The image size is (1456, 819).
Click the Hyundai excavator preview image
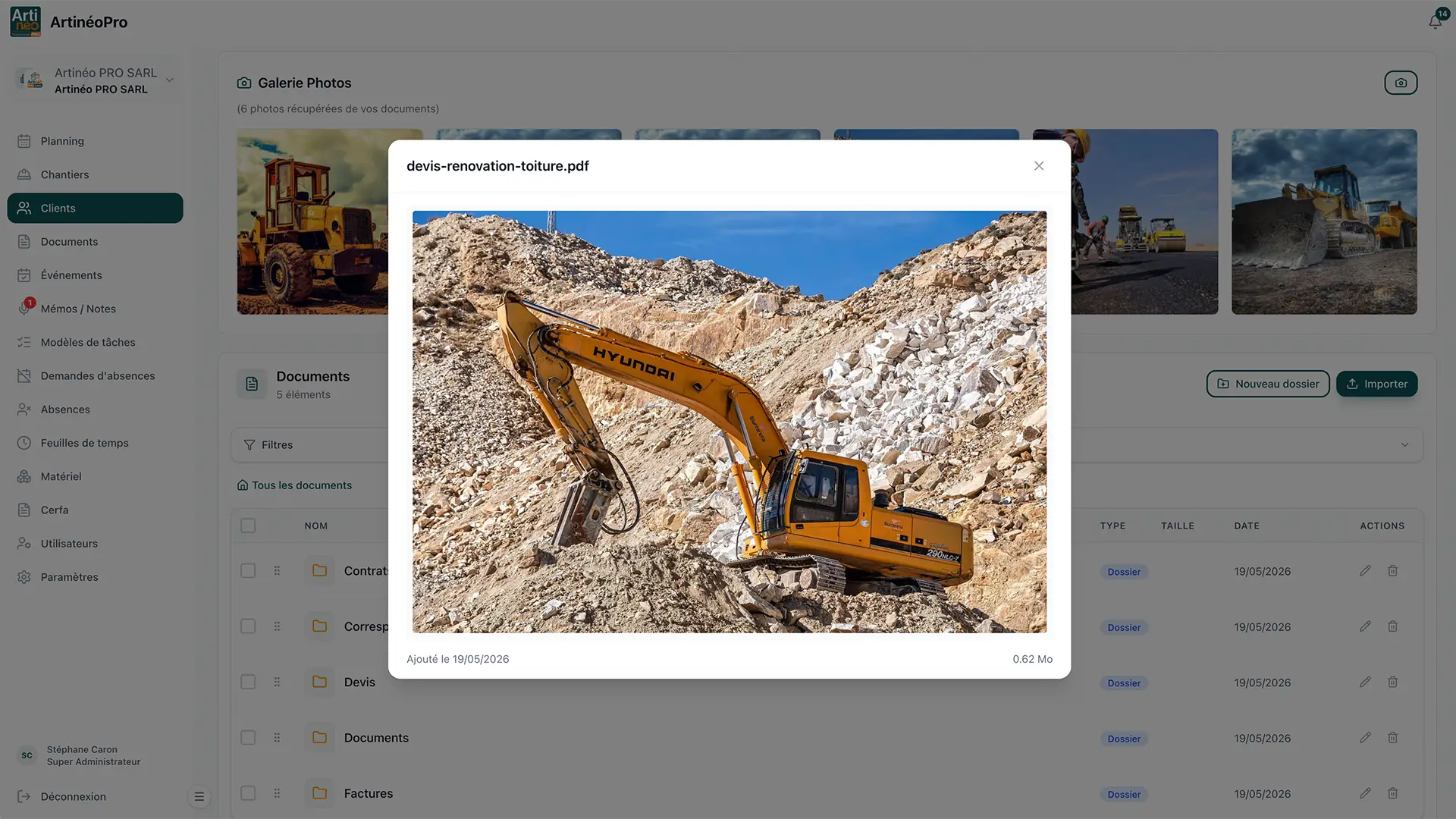[730, 422]
